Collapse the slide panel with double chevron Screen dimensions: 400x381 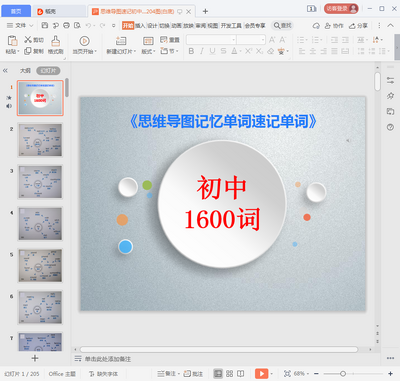click(5, 71)
